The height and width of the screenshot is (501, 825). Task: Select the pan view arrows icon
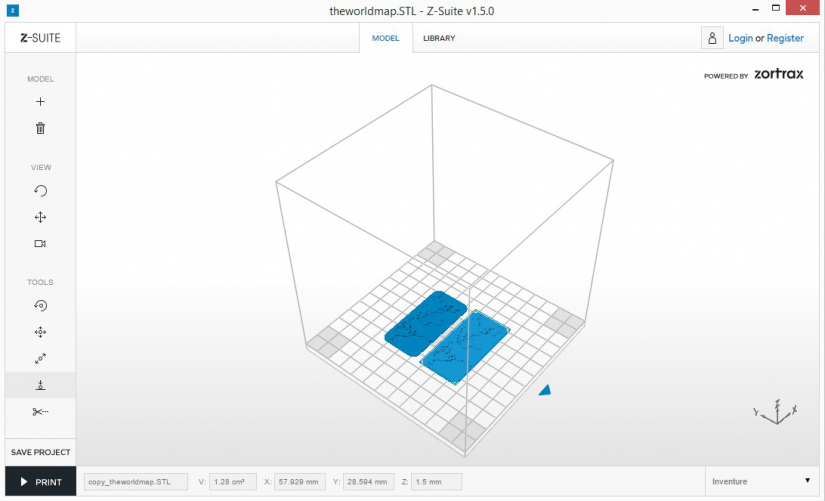40,217
